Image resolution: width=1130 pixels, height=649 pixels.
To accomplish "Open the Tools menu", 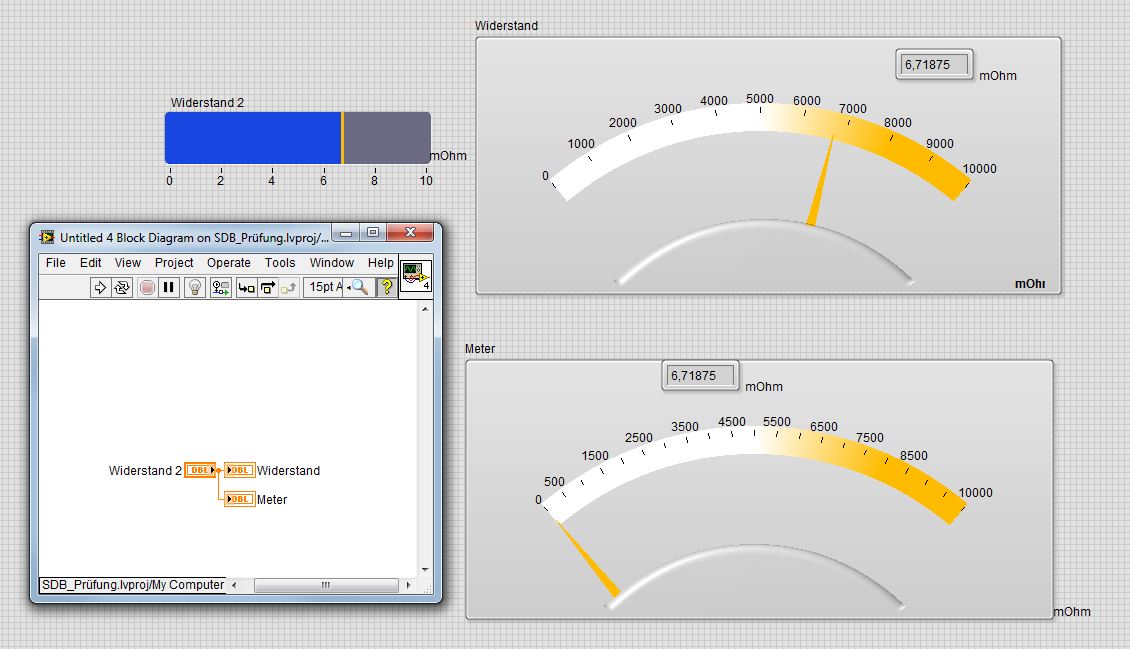I will (280, 263).
